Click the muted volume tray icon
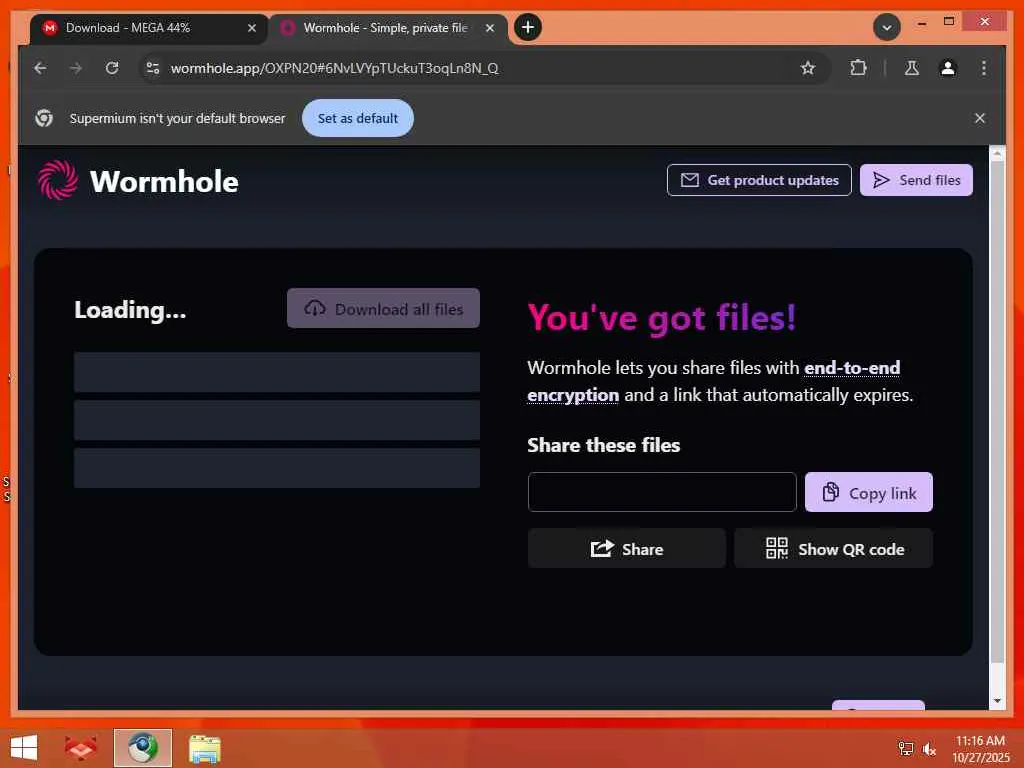This screenshot has width=1024, height=768. coord(929,749)
